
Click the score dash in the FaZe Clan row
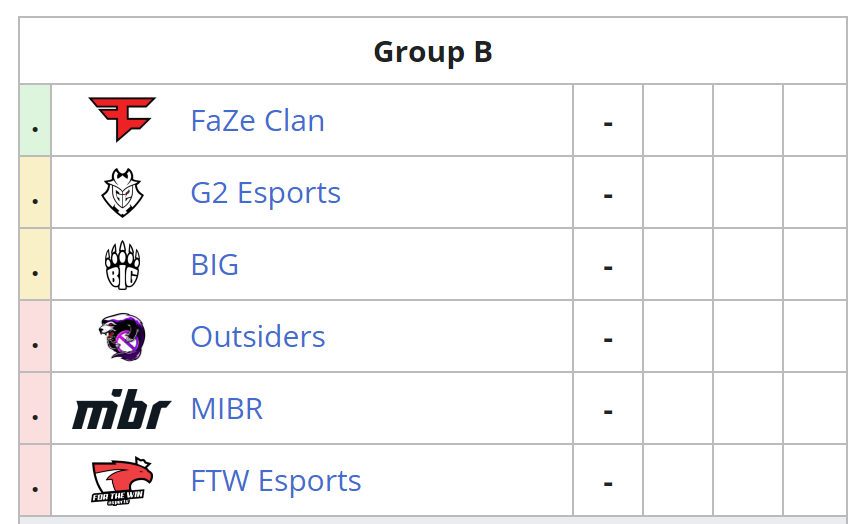pos(608,124)
